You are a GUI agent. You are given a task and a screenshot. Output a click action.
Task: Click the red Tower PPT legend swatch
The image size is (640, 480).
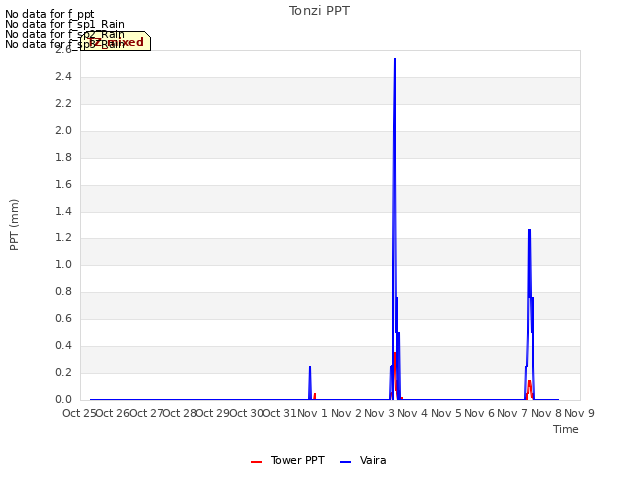[256, 462]
